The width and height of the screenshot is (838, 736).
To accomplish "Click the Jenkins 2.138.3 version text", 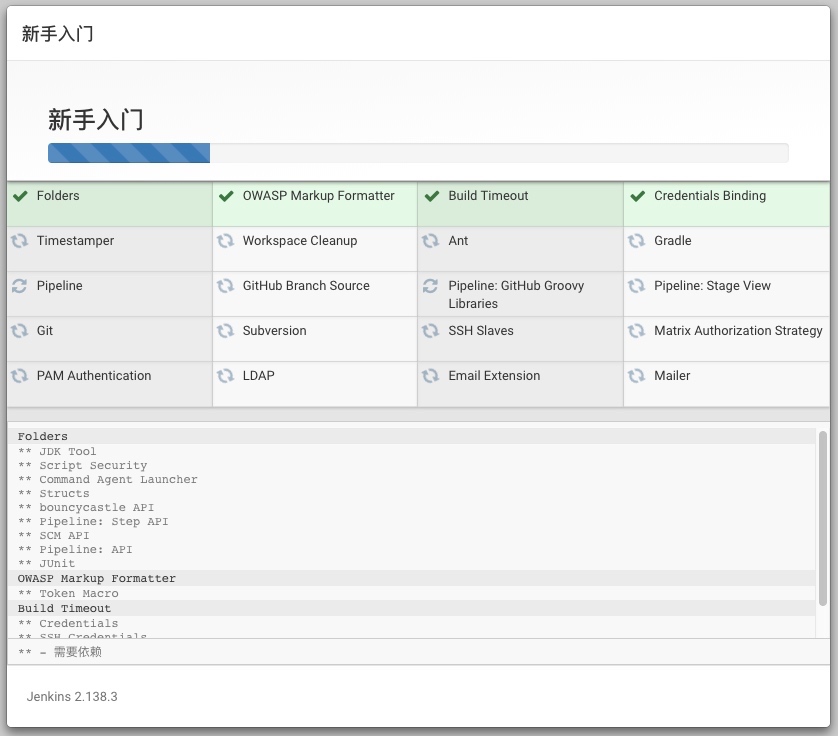I will (72, 696).
